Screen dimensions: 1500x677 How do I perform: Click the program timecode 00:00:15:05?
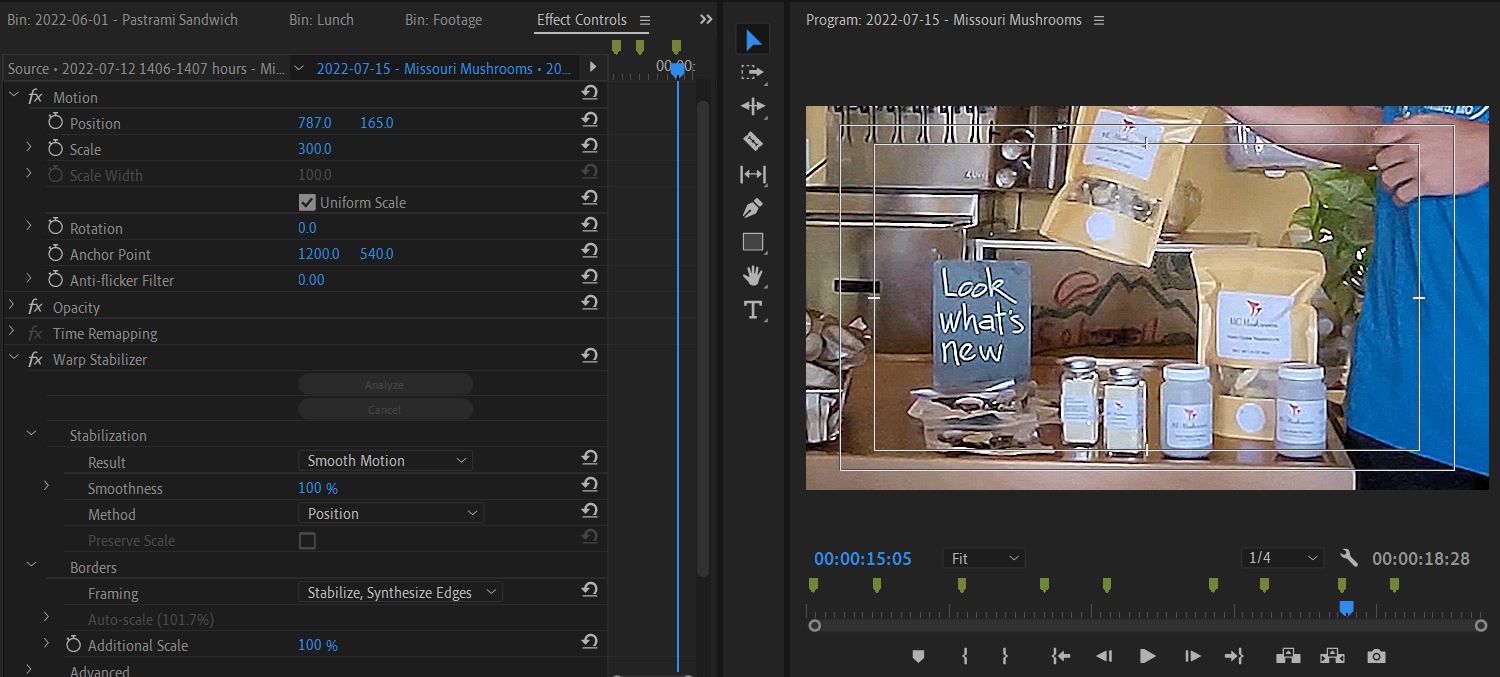coord(863,558)
